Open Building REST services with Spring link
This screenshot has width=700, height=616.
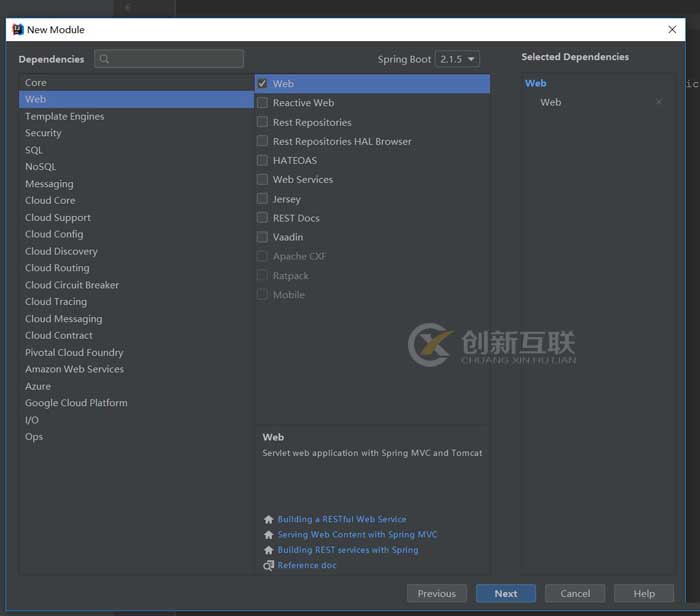[x=348, y=550]
